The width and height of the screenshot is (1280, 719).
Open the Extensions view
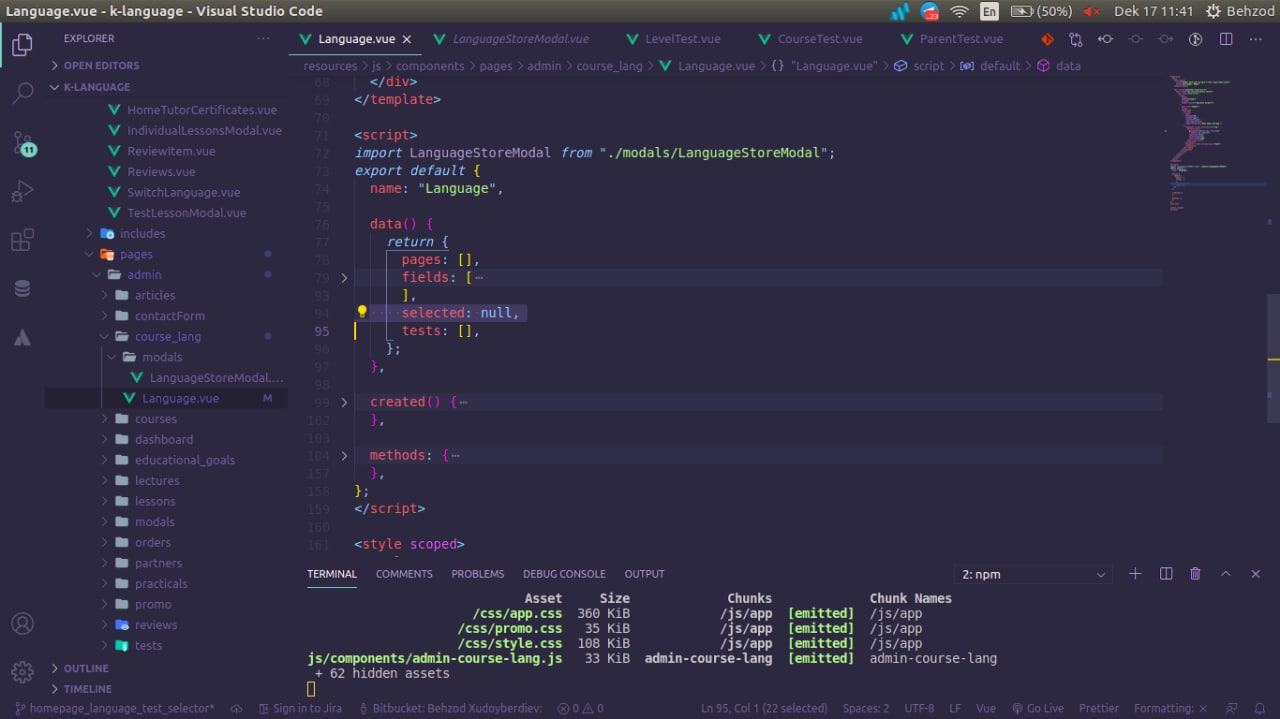(22, 240)
